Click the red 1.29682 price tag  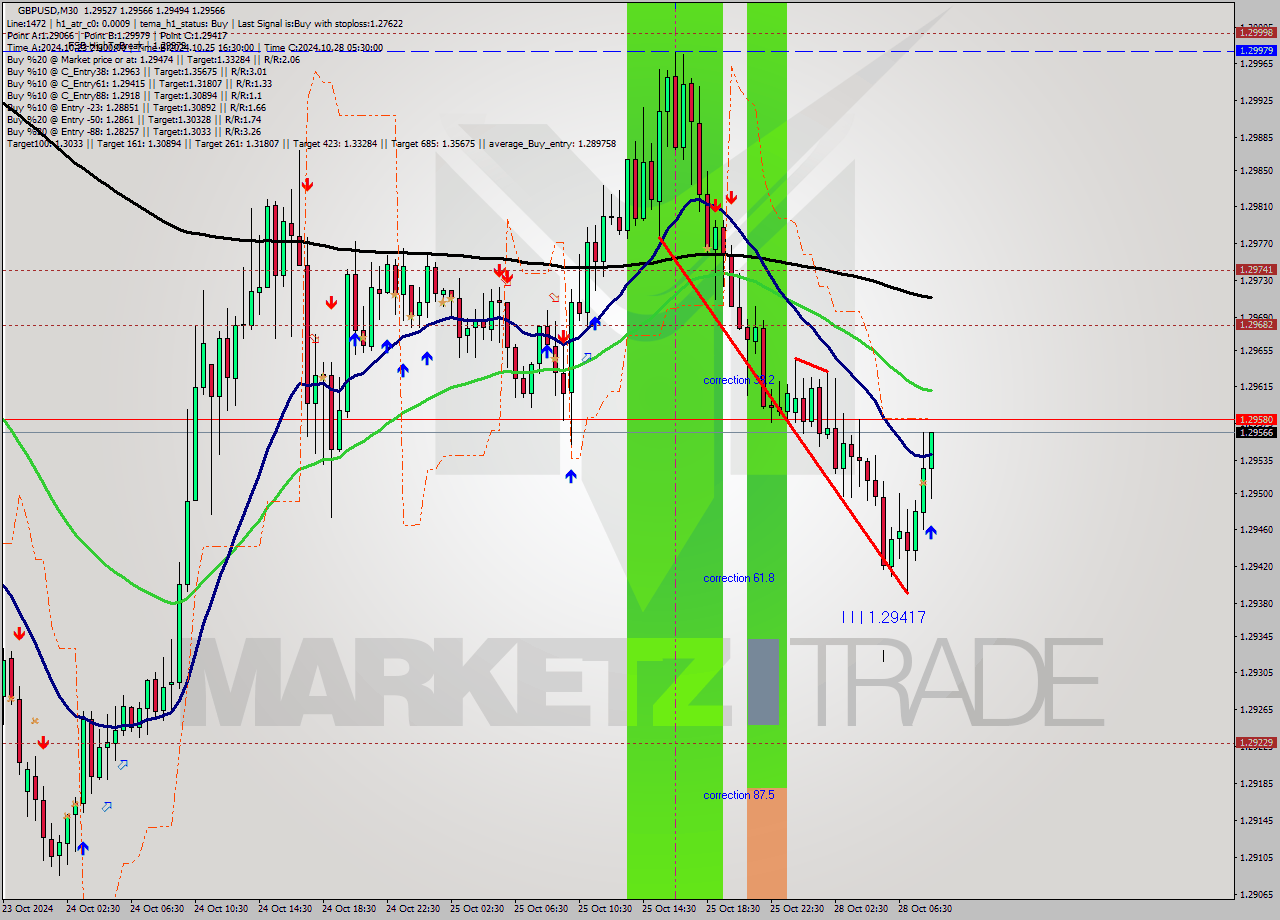click(x=1256, y=325)
